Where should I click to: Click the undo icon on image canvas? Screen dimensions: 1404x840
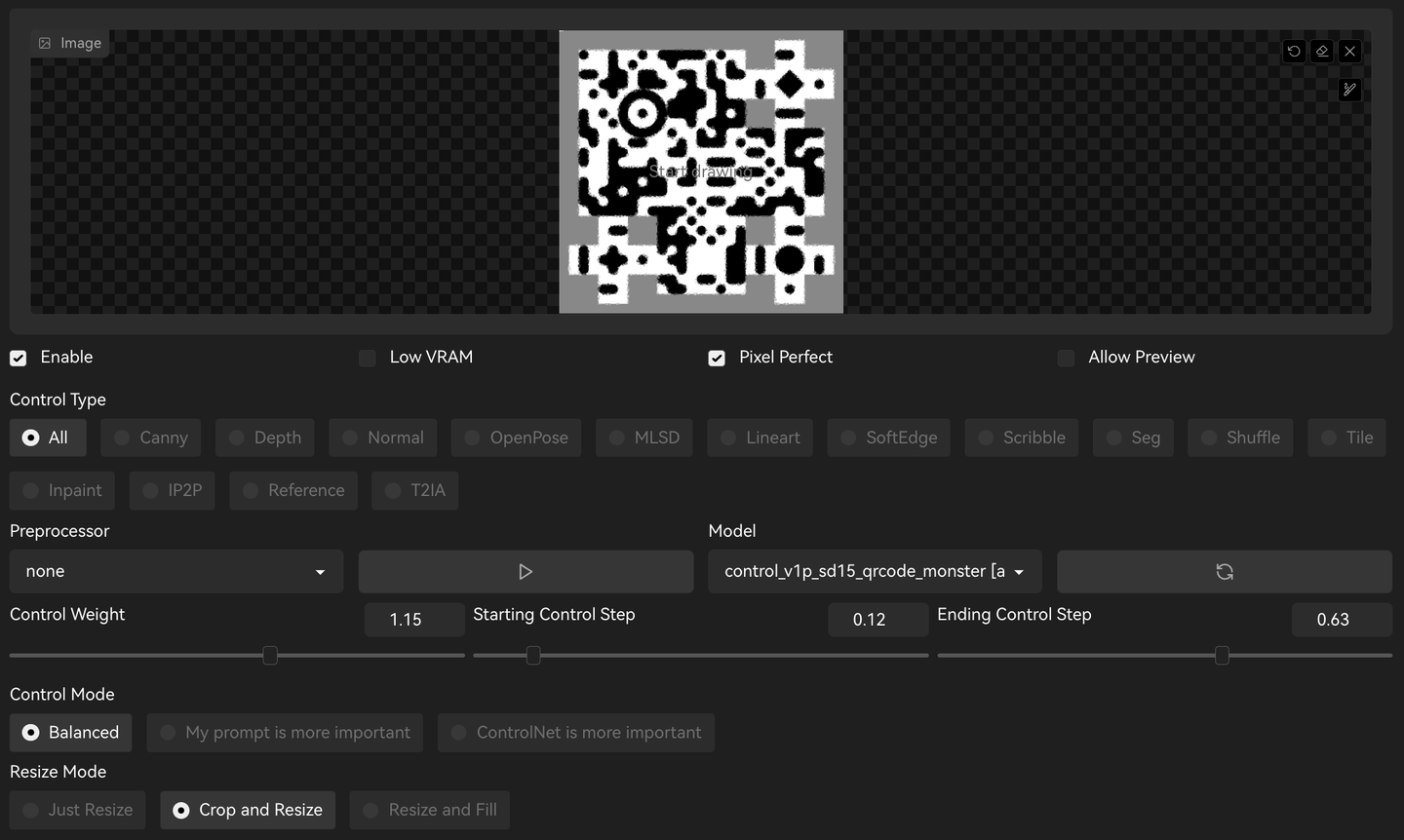point(1294,51)
